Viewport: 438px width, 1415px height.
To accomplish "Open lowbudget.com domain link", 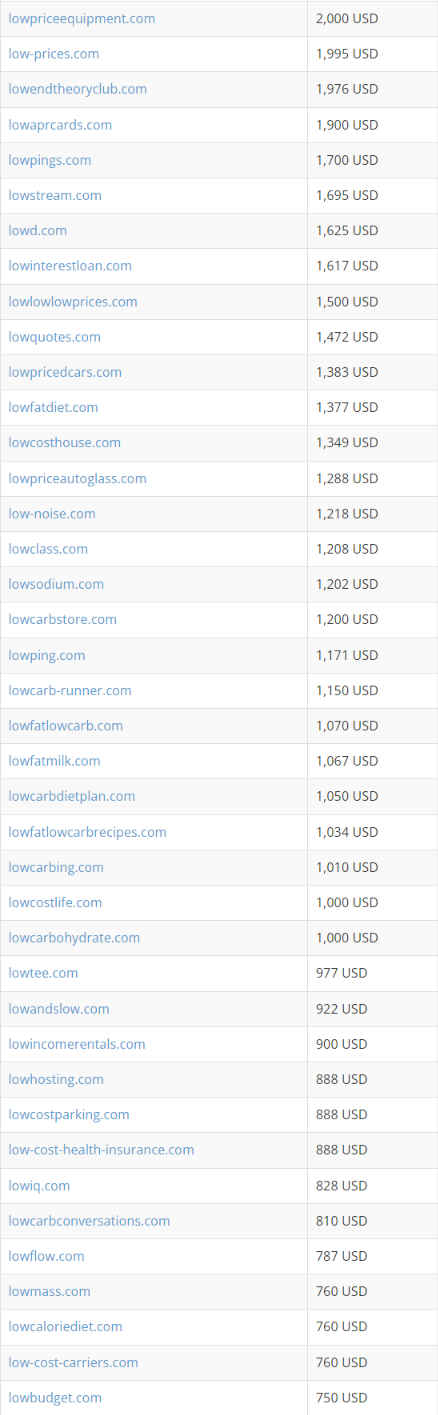I will (55, 1398).
